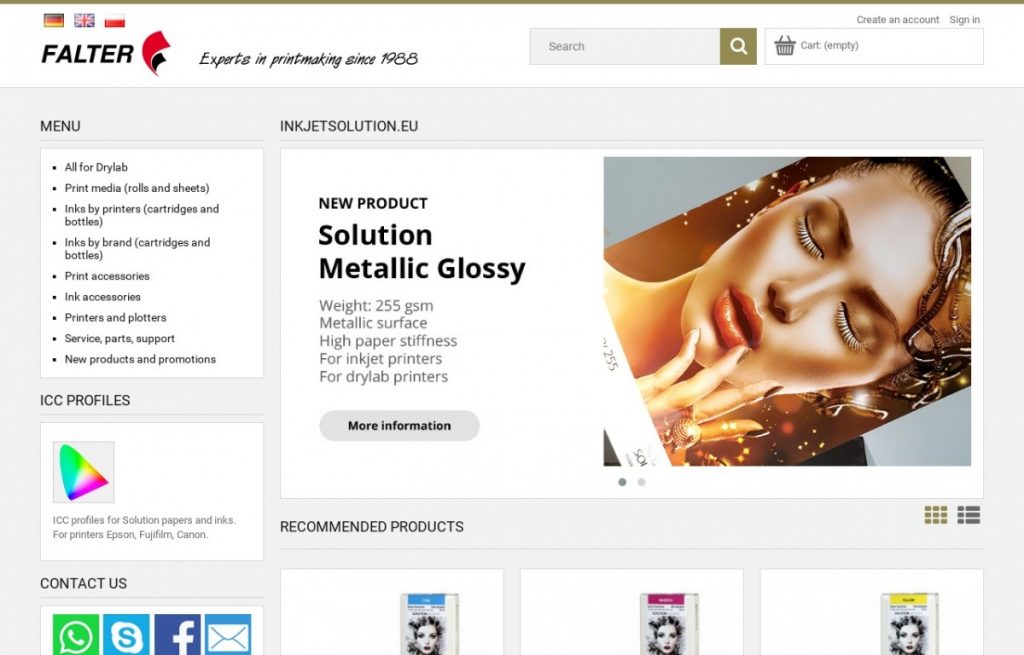Click the Metallic Glossy banner photo
This screenshot has height=655, width=1024.
pos(787,312)
